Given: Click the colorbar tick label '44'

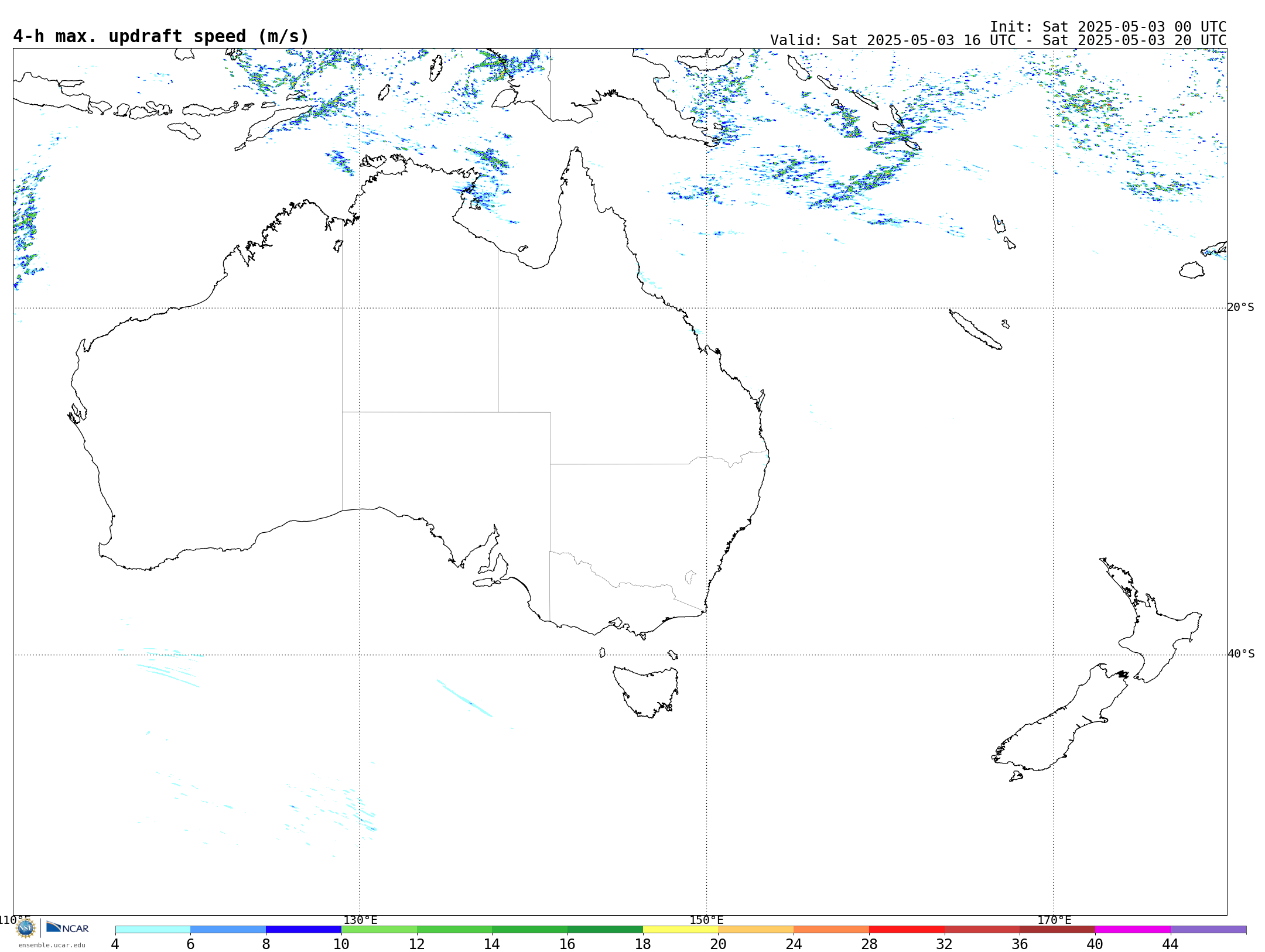Looking at the screenshot, I should (1171, 944).
